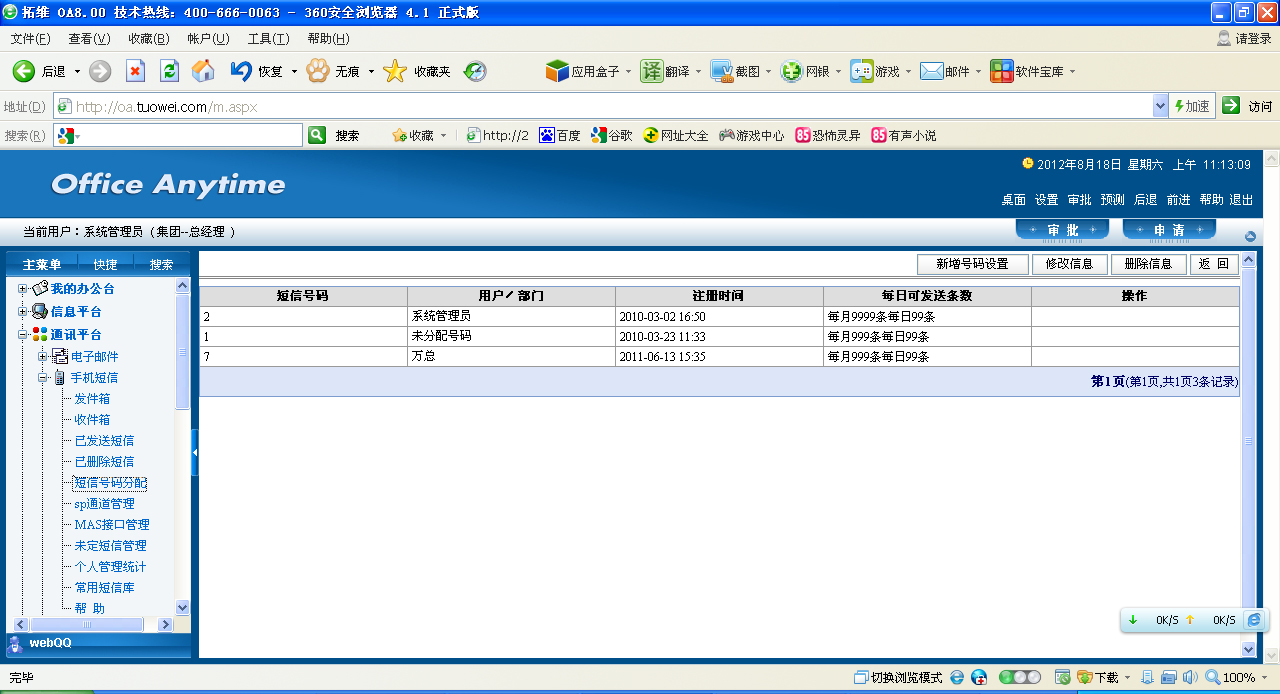Switch to the 快捷 sidebar tab
Screen dimensions: 1280x694
pos(105,264)
